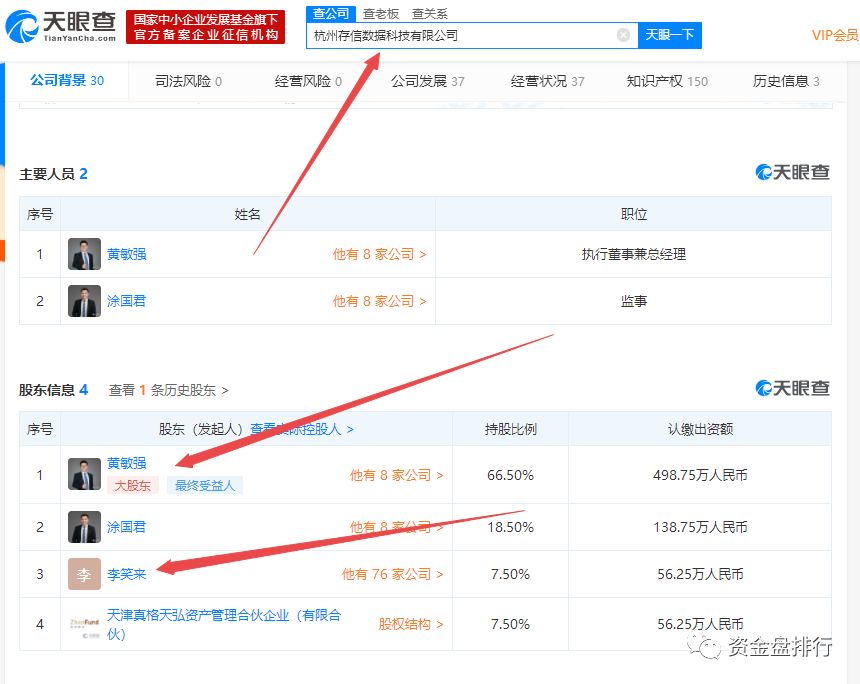Click ZhenFund logo in shareholder row 4

tap(84, 626)
